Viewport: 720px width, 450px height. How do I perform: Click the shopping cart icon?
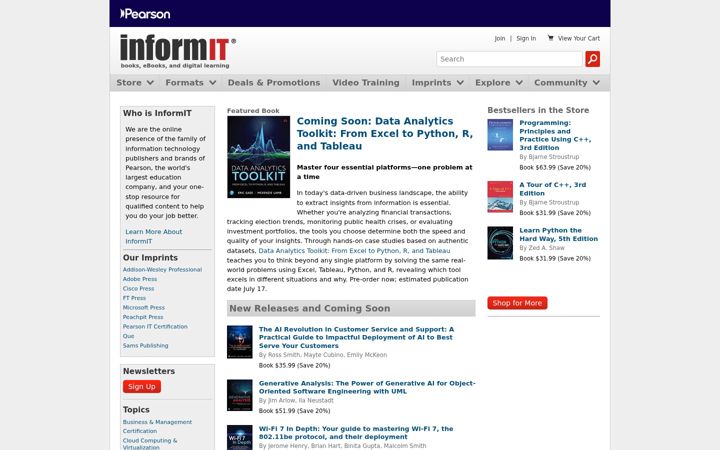point(550,38)
